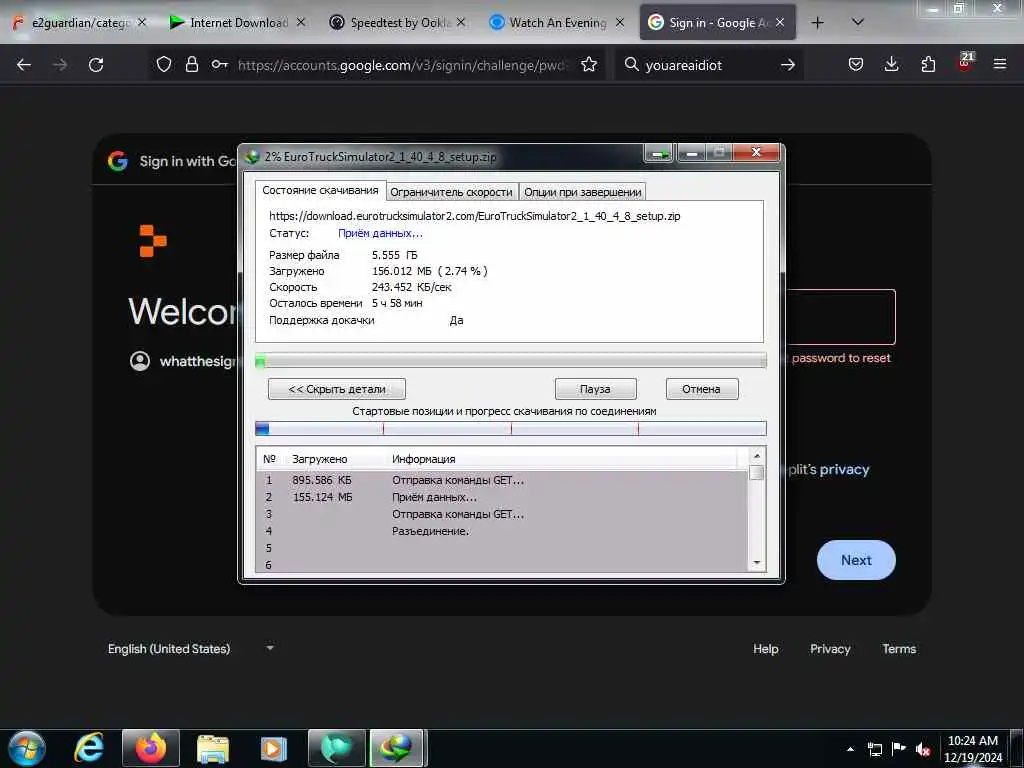Click the accounts.google.com address bar
The width and height of the screenshot is (1024, 768).
403,65
